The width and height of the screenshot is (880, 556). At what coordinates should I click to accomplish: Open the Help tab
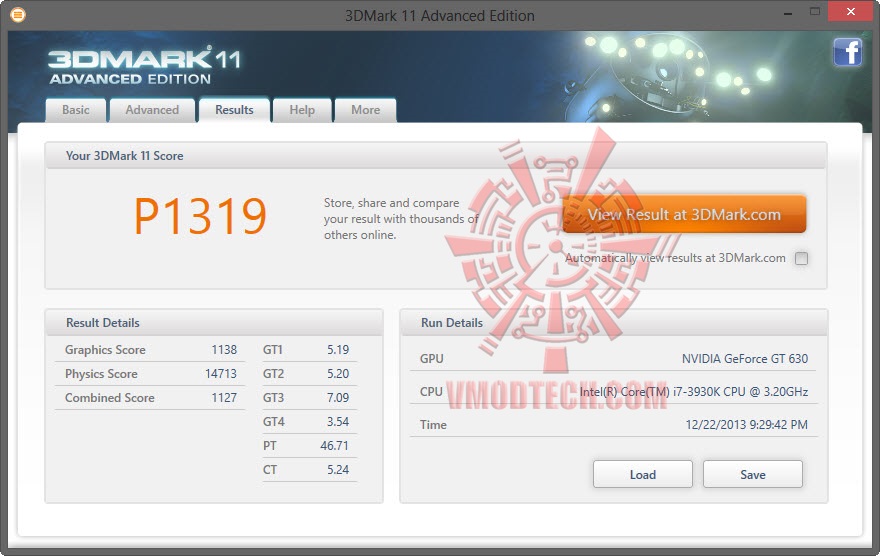302,110
